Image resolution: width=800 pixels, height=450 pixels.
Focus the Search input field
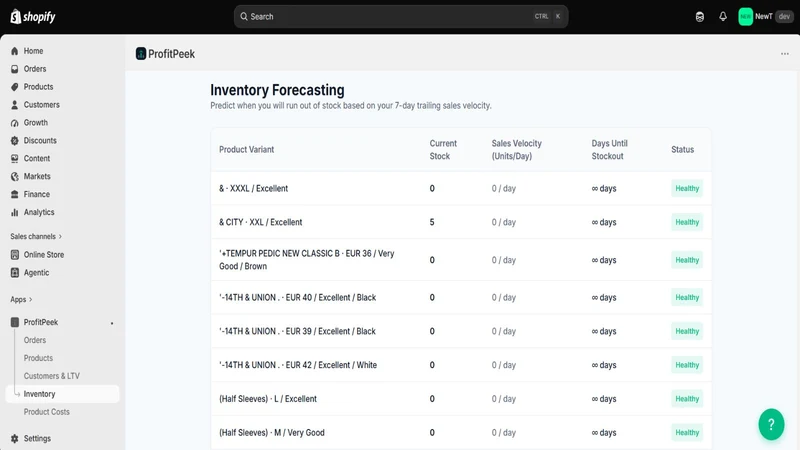point(401,16)
